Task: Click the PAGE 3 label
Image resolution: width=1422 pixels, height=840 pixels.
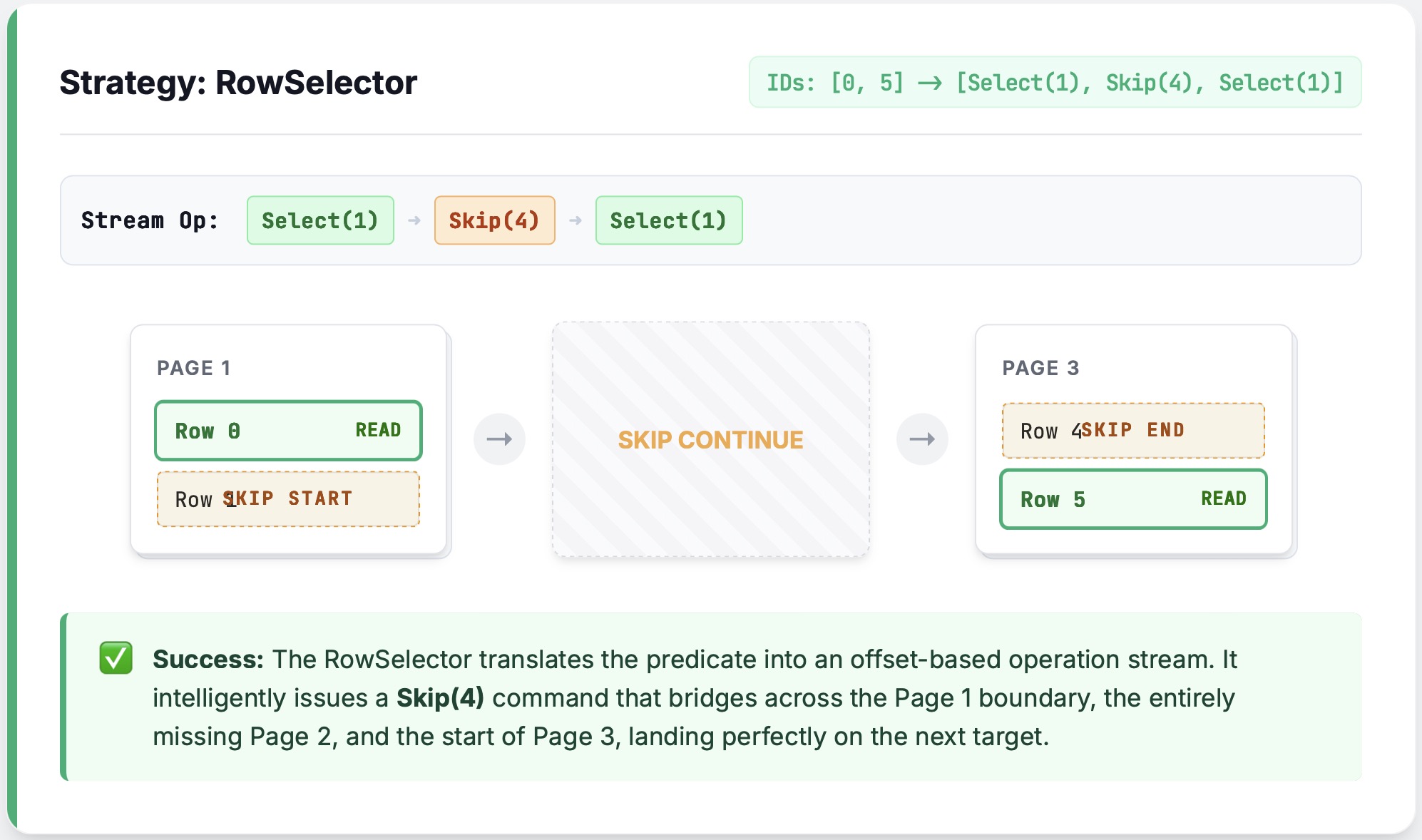Action: click(1040, 368)
